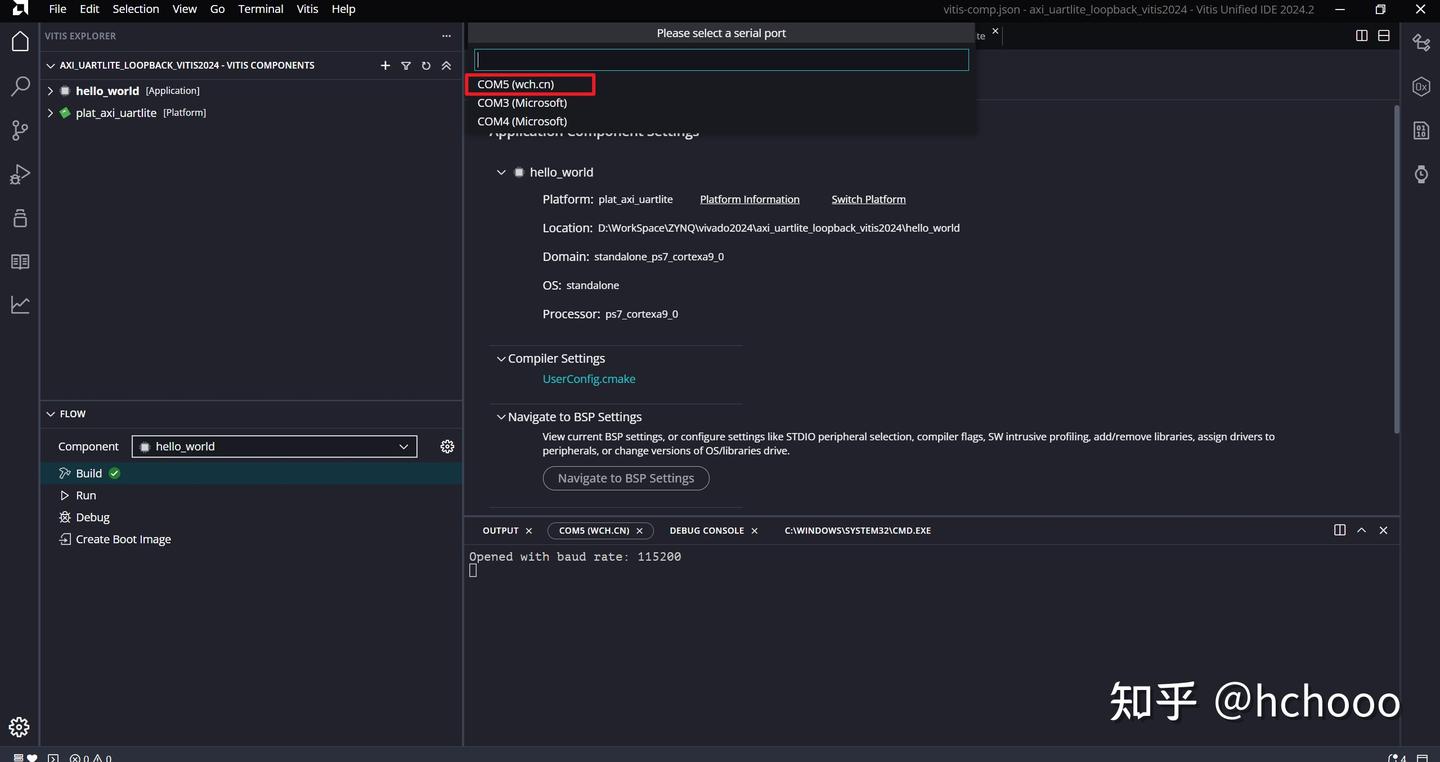This screenshot has height=762, width=1440.
Task: Open the Help menu
Action: click(x=343, y=9)
